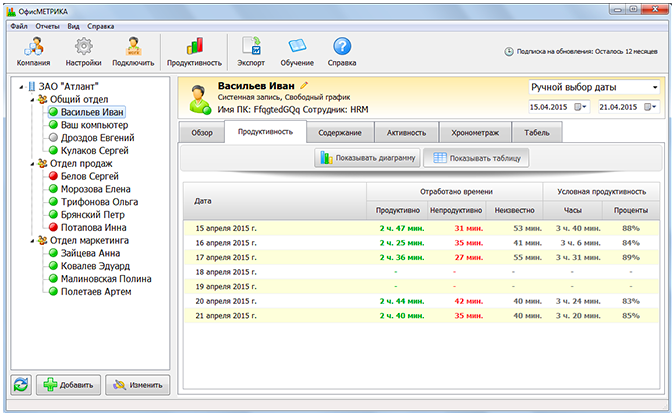
Task: Switch to the Хронометраж tab
Action: 475,132
